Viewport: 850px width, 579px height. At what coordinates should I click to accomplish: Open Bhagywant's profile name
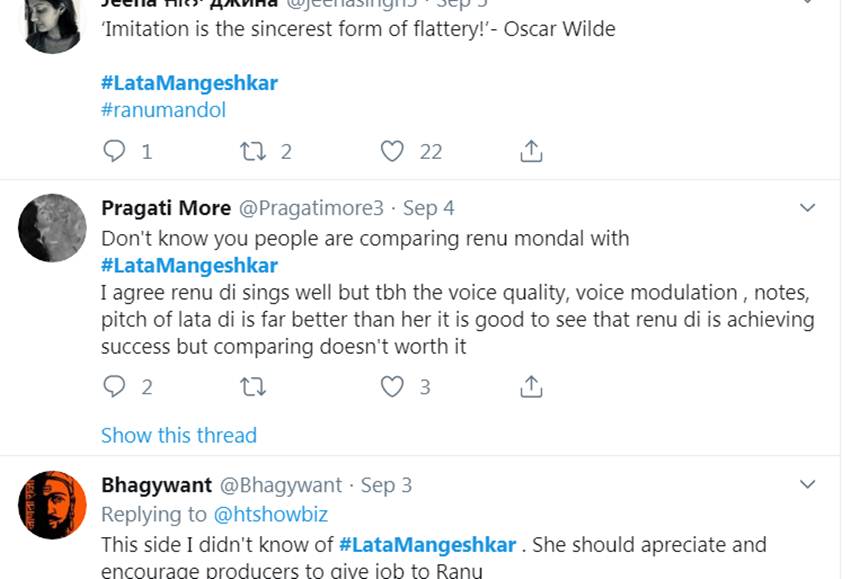tap(156, 485)
